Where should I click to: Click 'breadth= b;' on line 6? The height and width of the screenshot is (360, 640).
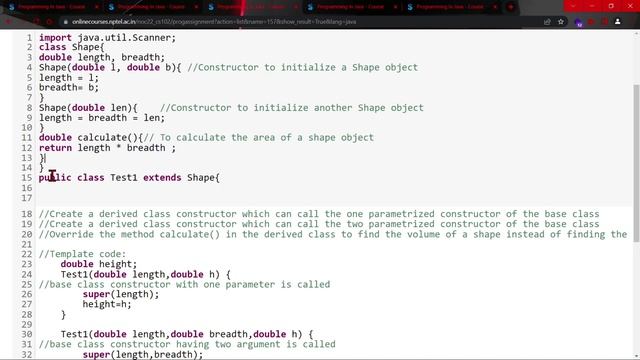[x=69, y=87]
